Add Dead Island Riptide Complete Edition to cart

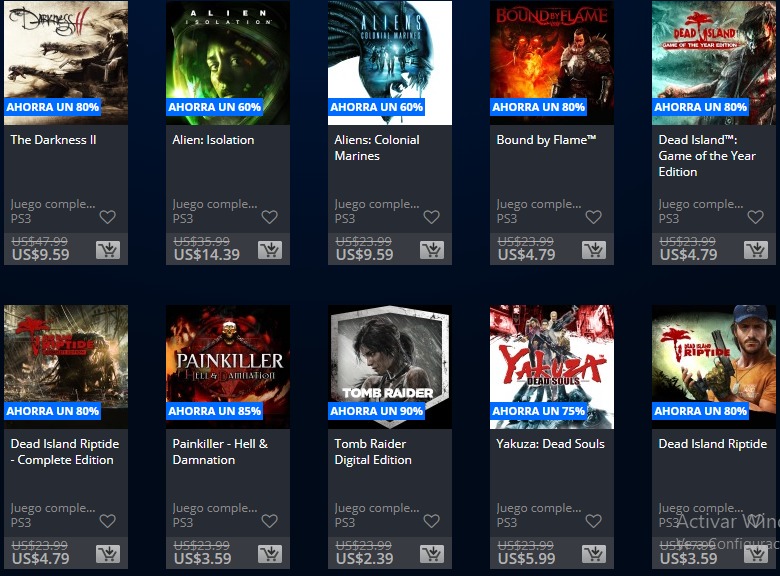click(108, 554)
